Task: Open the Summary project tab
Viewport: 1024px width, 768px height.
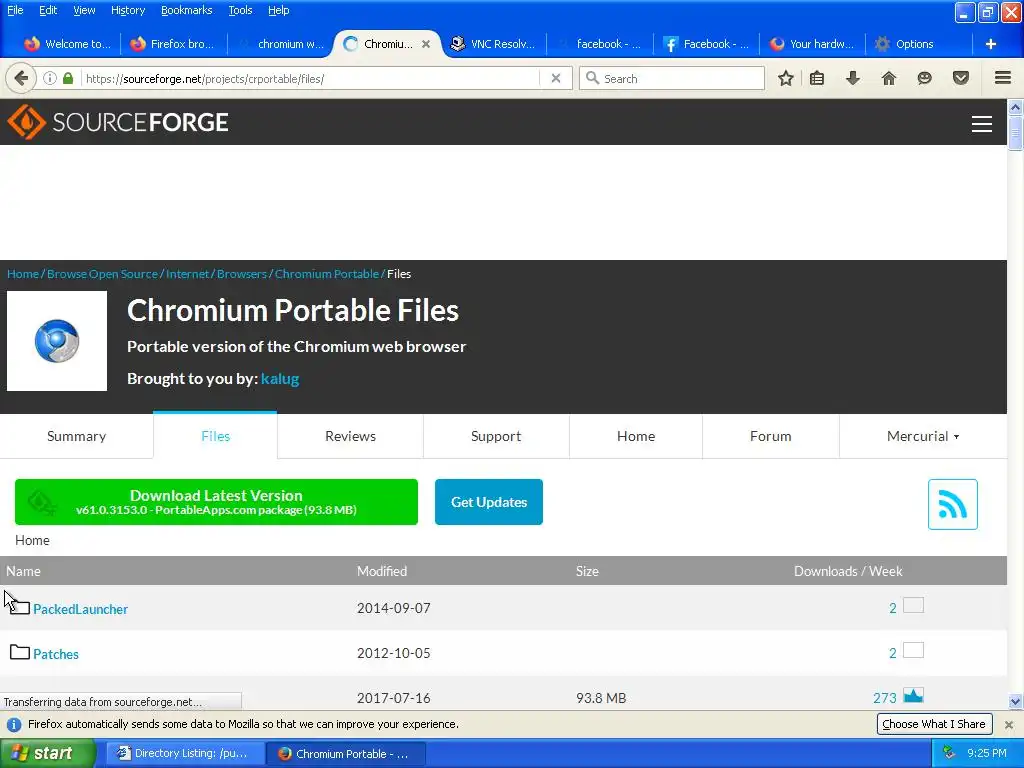Action: point(76,436)
